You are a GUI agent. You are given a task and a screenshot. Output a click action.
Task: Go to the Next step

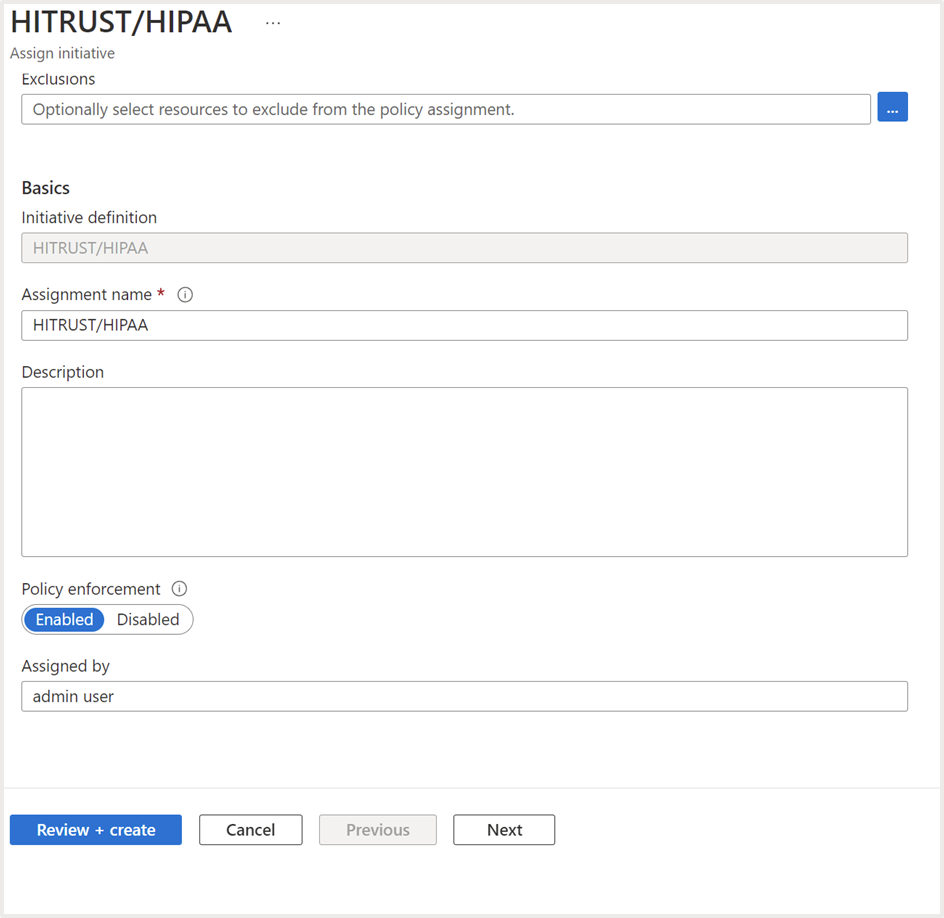point(504,830)
